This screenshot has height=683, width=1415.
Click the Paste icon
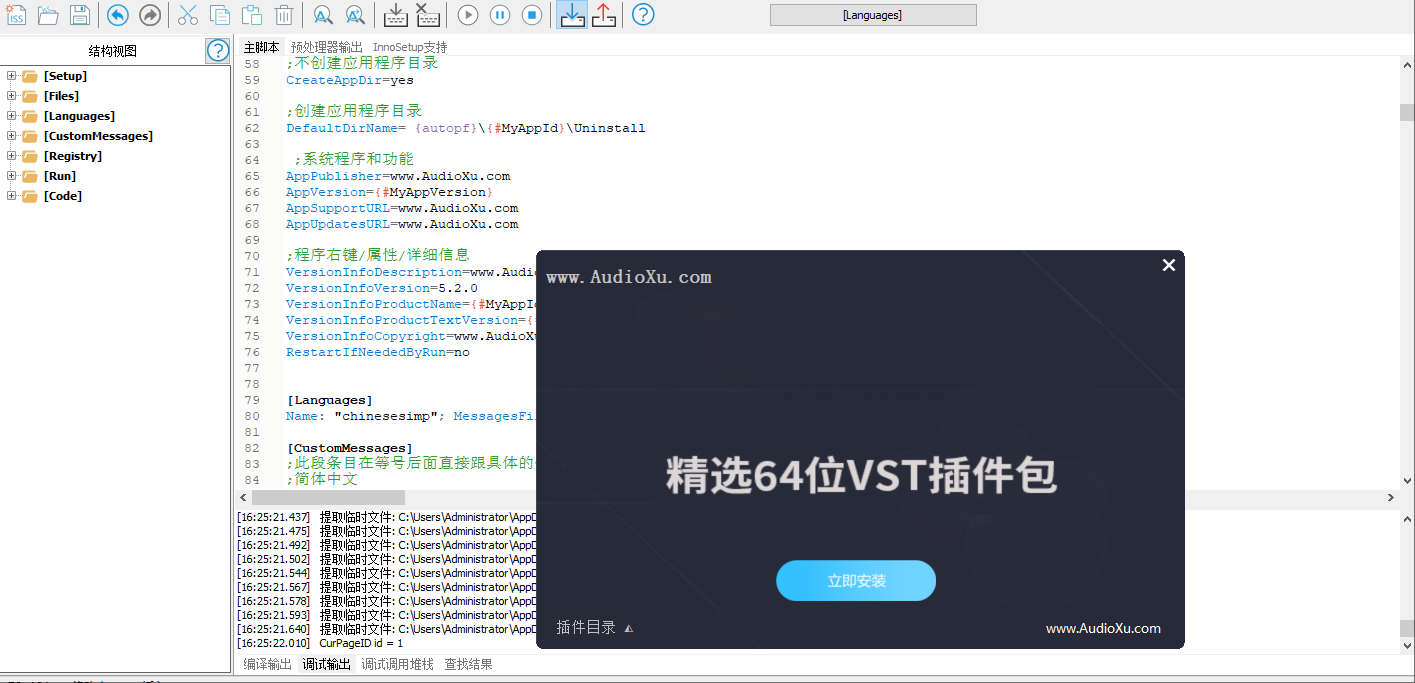click(x=251, y=14)
